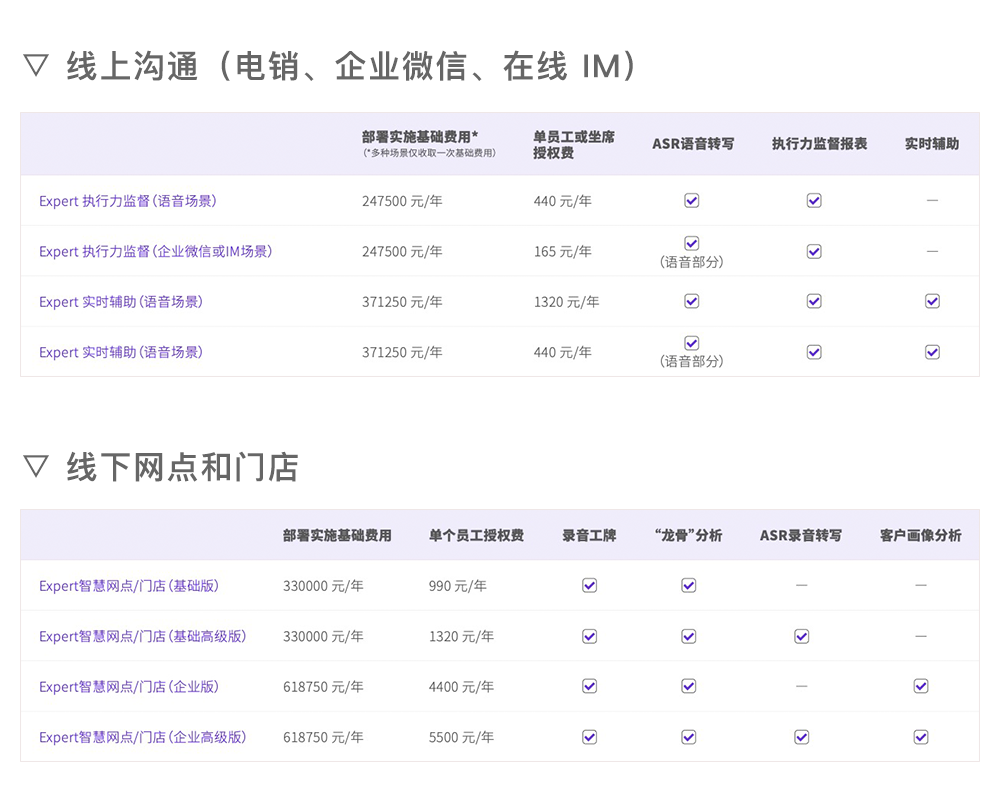Toggle 客户画像分析 checkbox for 企业高级版
Viewport: 1000px width, 800px height.
tap(921, 736)
